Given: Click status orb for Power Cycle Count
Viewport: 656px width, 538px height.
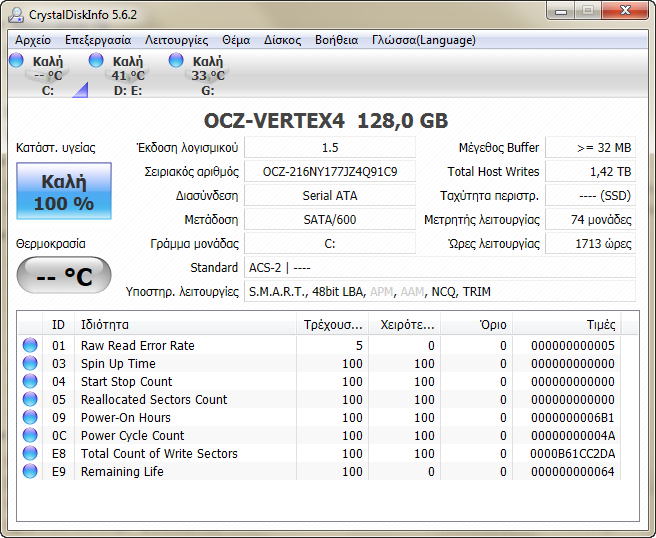Looking at the screenshot, I should click(x=30, y=435).
